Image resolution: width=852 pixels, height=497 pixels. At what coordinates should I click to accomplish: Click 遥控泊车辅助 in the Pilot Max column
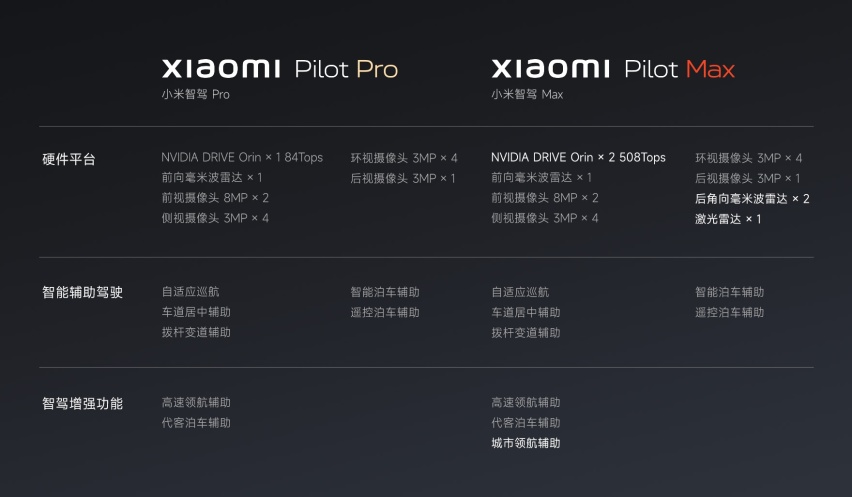(730, 312)
